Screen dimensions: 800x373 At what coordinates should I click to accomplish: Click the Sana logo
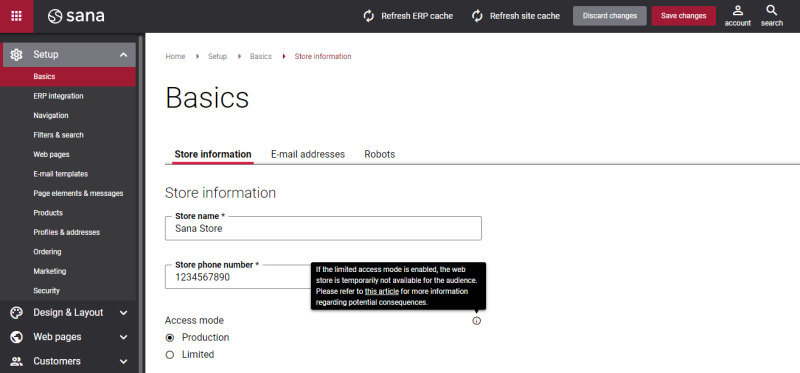pos(76,16)
